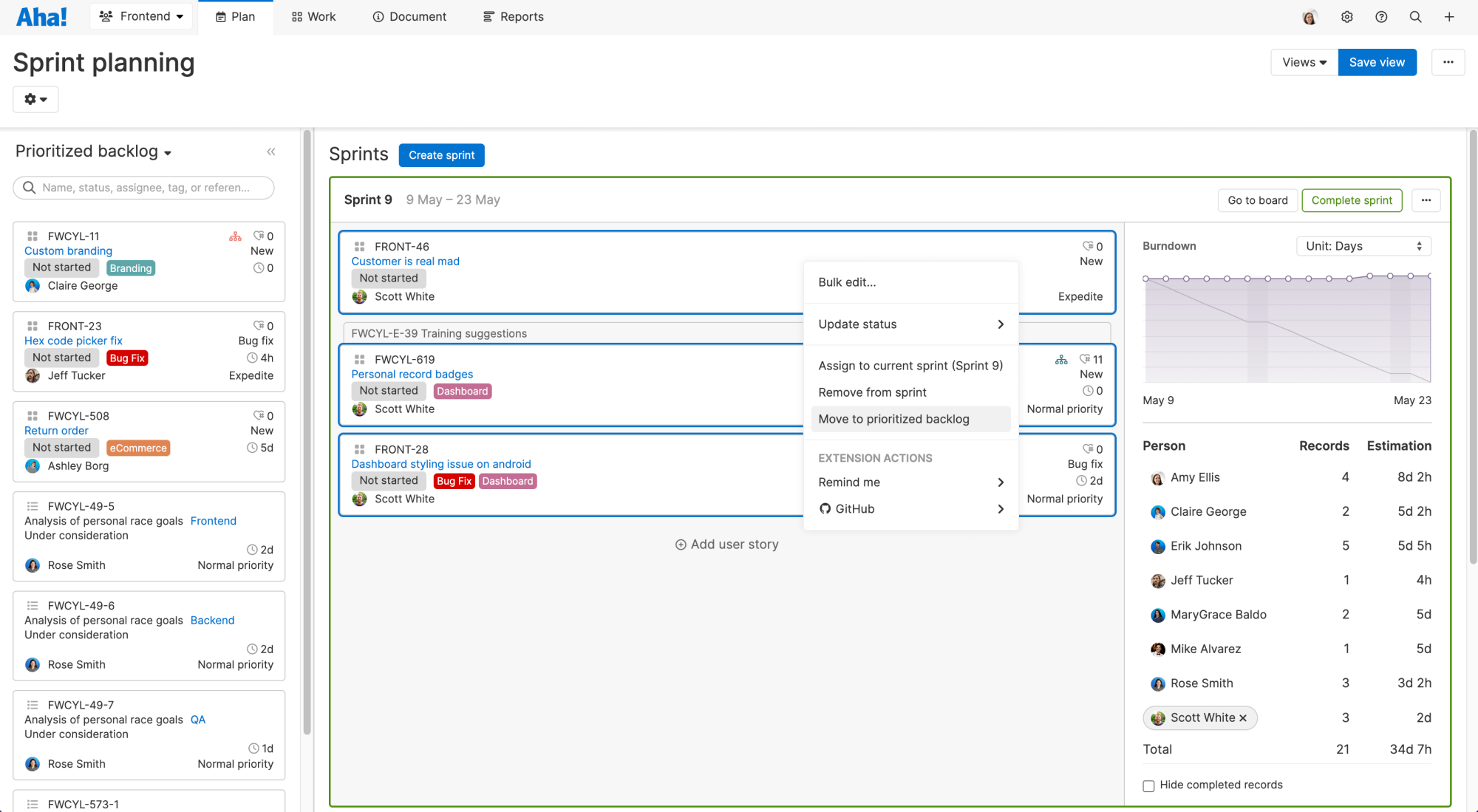Click the Aha! logo icon top left
This screenshot has width=1478, height=812.
coord(41,15)
